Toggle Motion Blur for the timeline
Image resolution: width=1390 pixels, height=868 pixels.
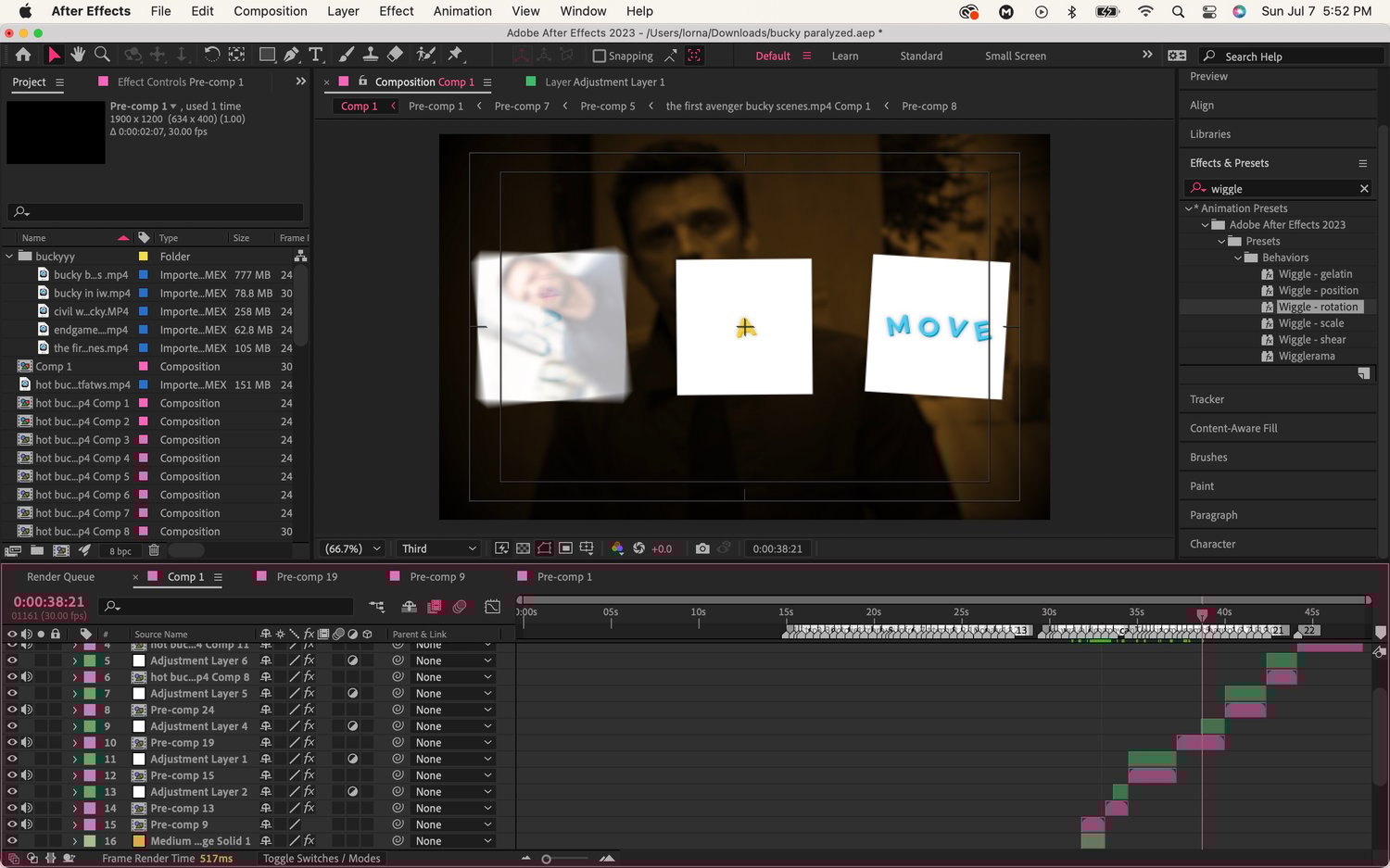coord(460,606)
